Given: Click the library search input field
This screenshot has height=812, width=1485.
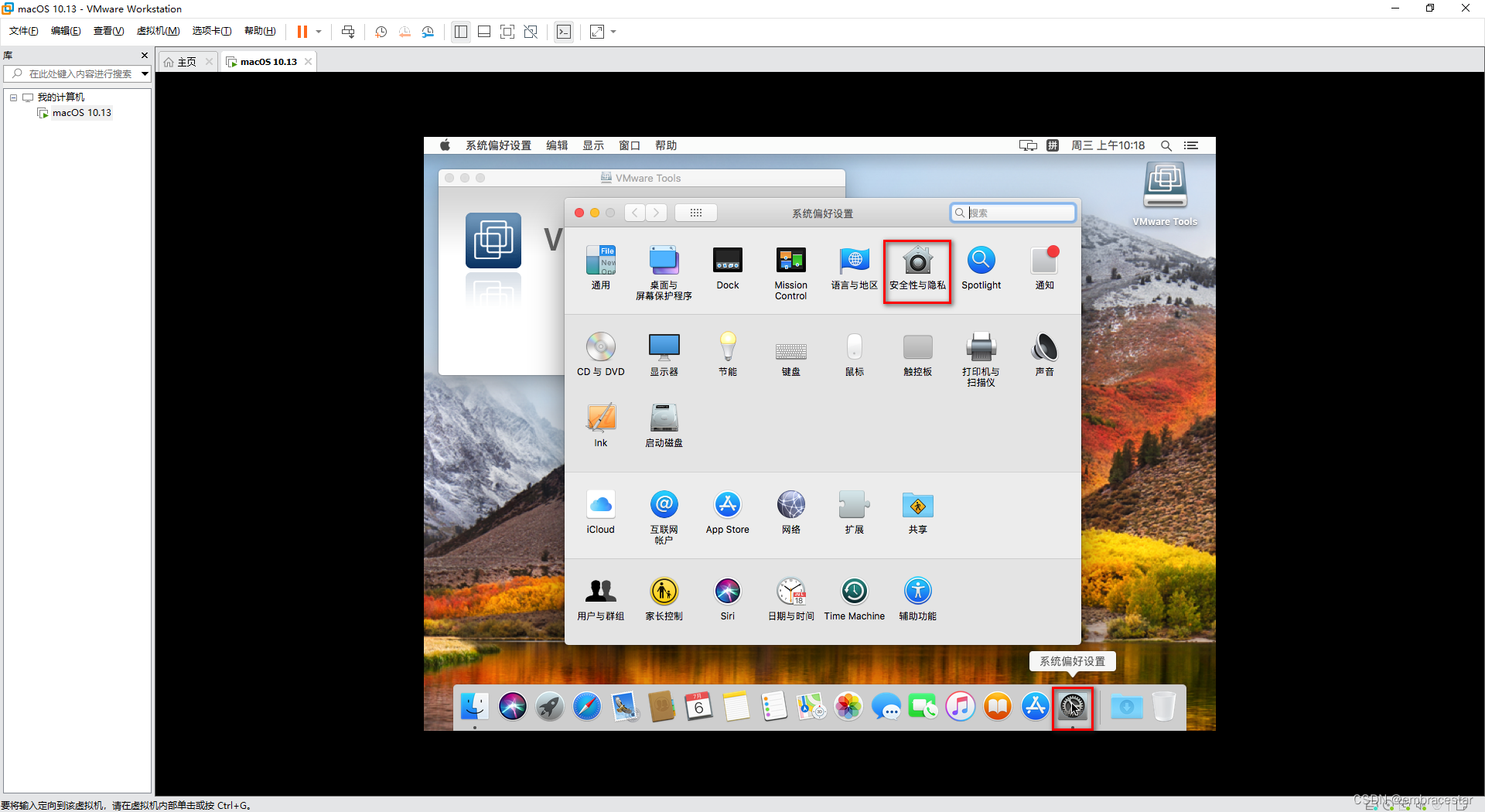Looking at the screenshot, I should click(x=74, y=74).
